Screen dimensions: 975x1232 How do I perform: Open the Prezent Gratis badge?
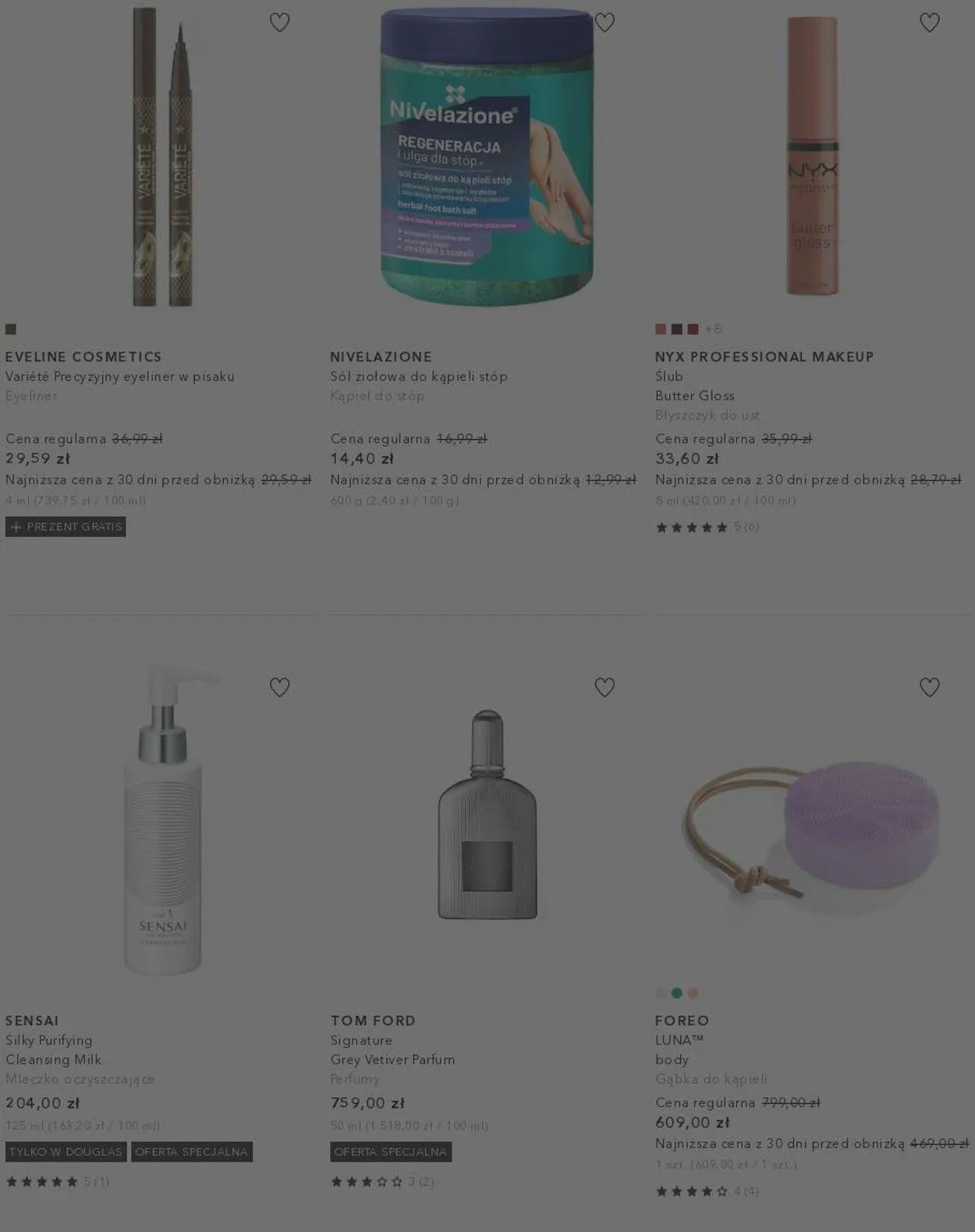tap(66, 526)
